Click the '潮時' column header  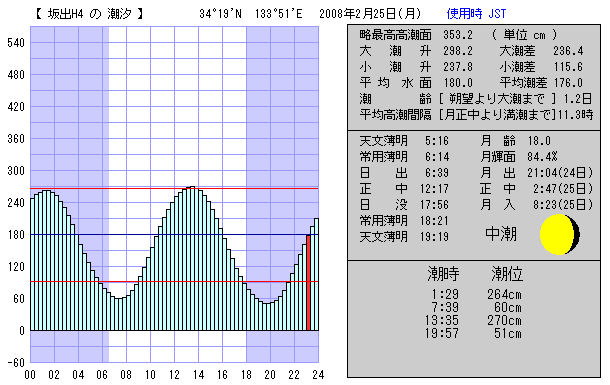click(443, 274)
